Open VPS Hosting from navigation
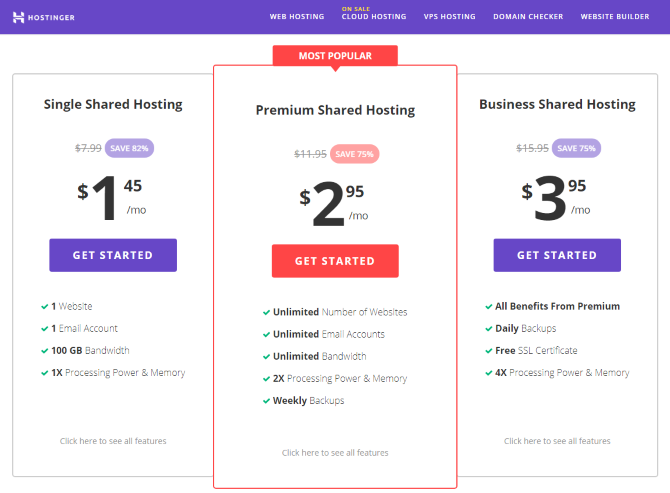 [x=449, y=17]
